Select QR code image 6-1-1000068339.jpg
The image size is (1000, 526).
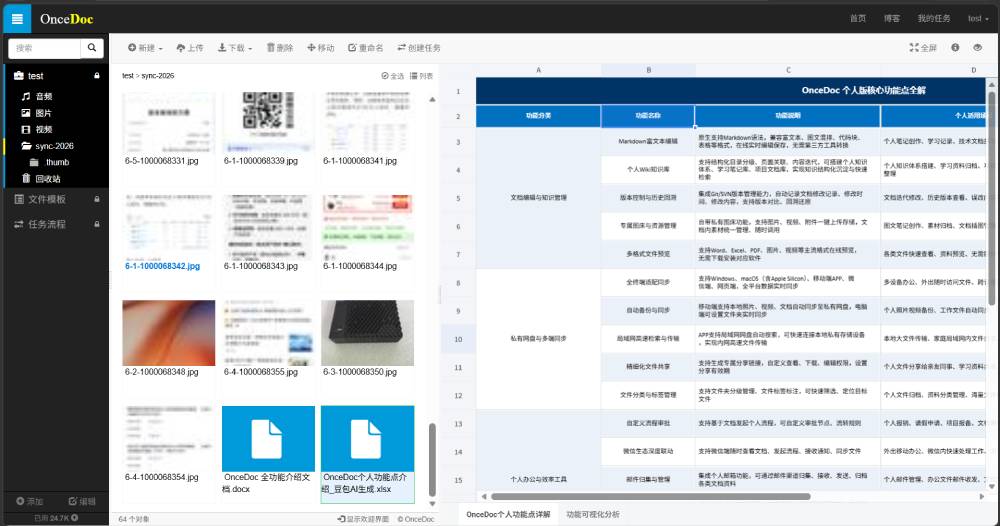click(x=268, y=122)
